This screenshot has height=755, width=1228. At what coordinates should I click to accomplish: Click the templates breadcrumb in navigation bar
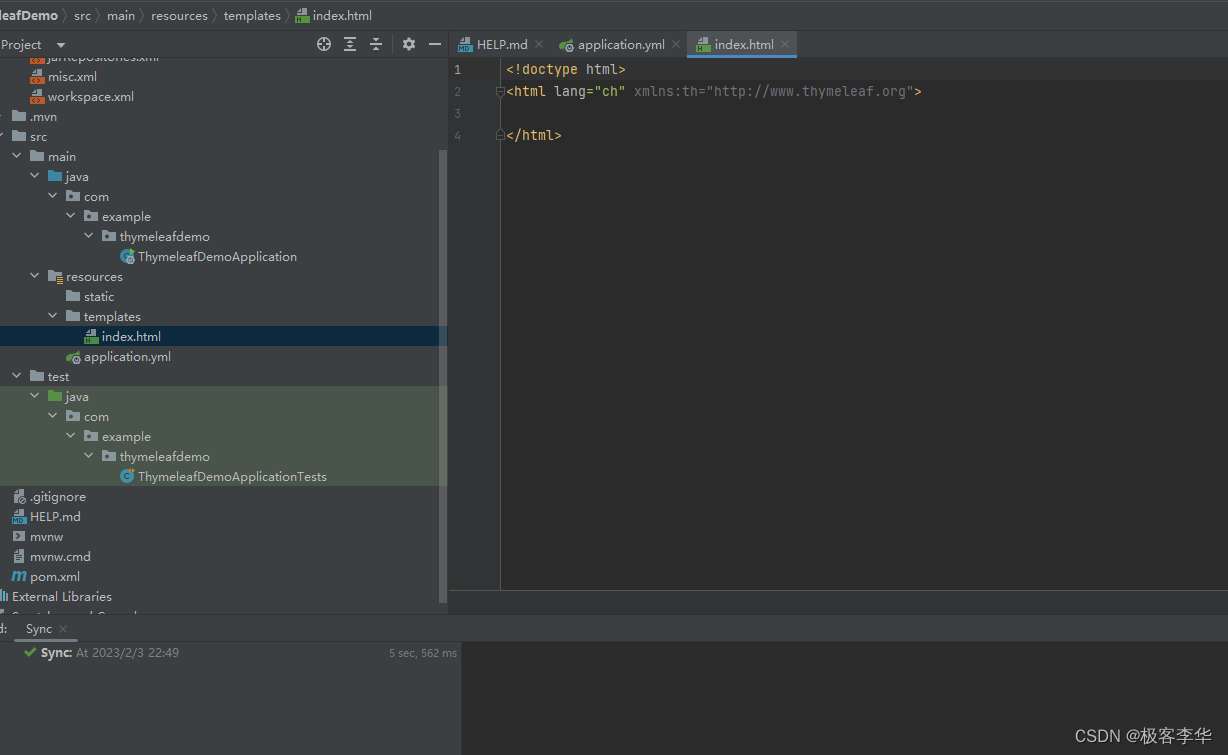tap(252, 16)
